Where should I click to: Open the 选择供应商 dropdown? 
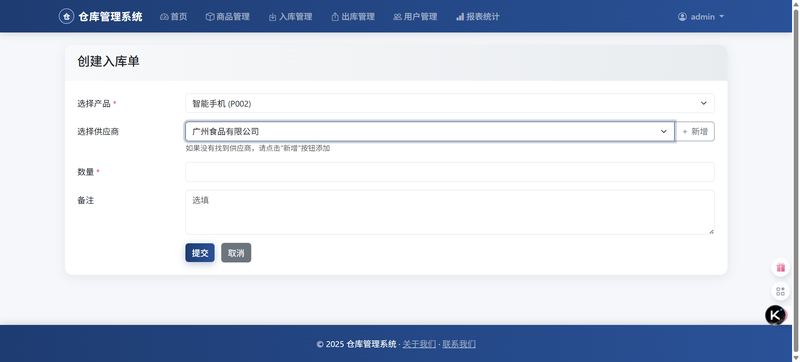coord(430,132)
